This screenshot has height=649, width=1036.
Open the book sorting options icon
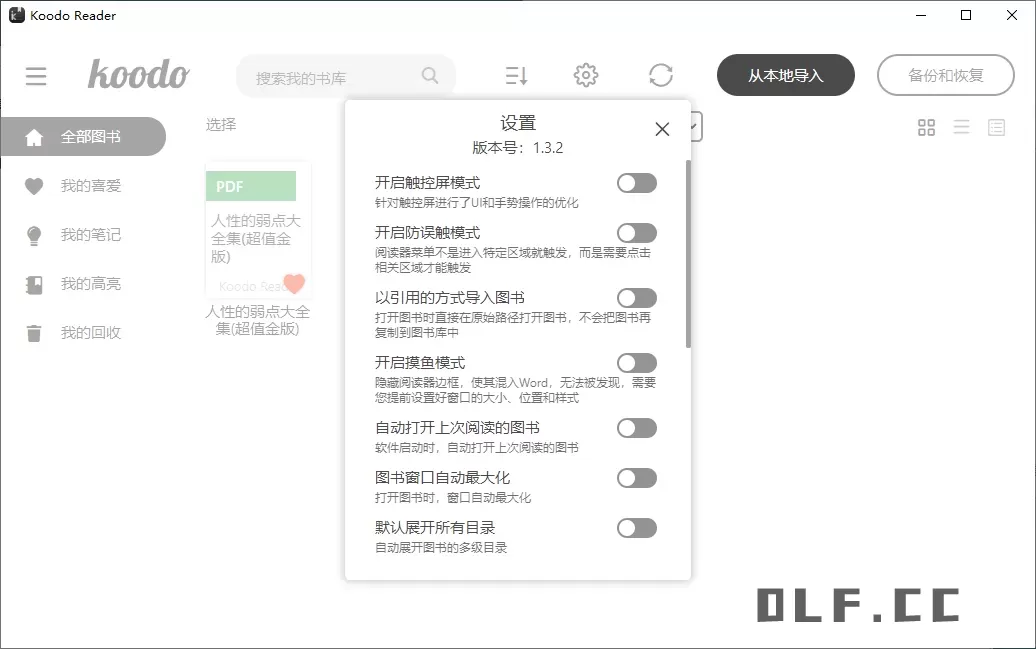point(514,75)
